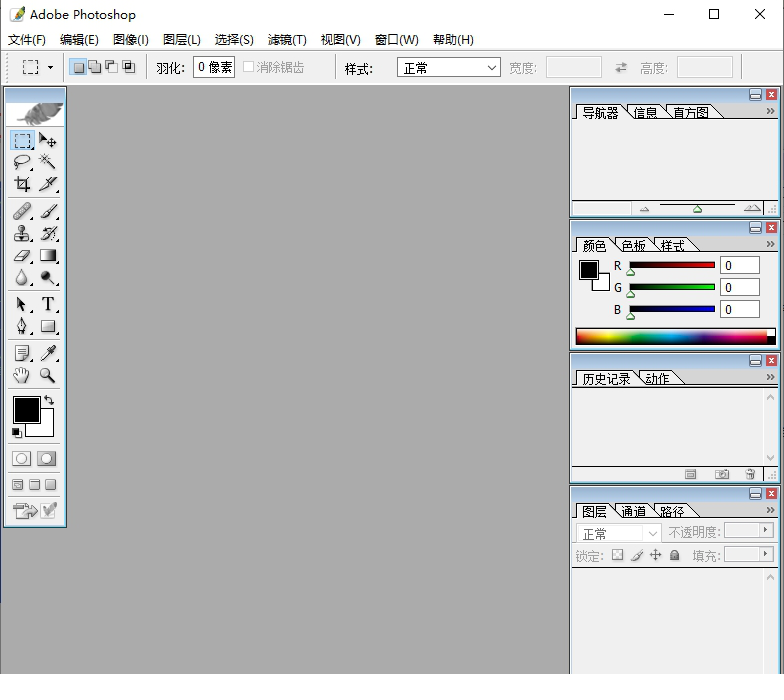Switch to Standard editing mode
This screenshot has height=700, width=784.
[22, 458]
